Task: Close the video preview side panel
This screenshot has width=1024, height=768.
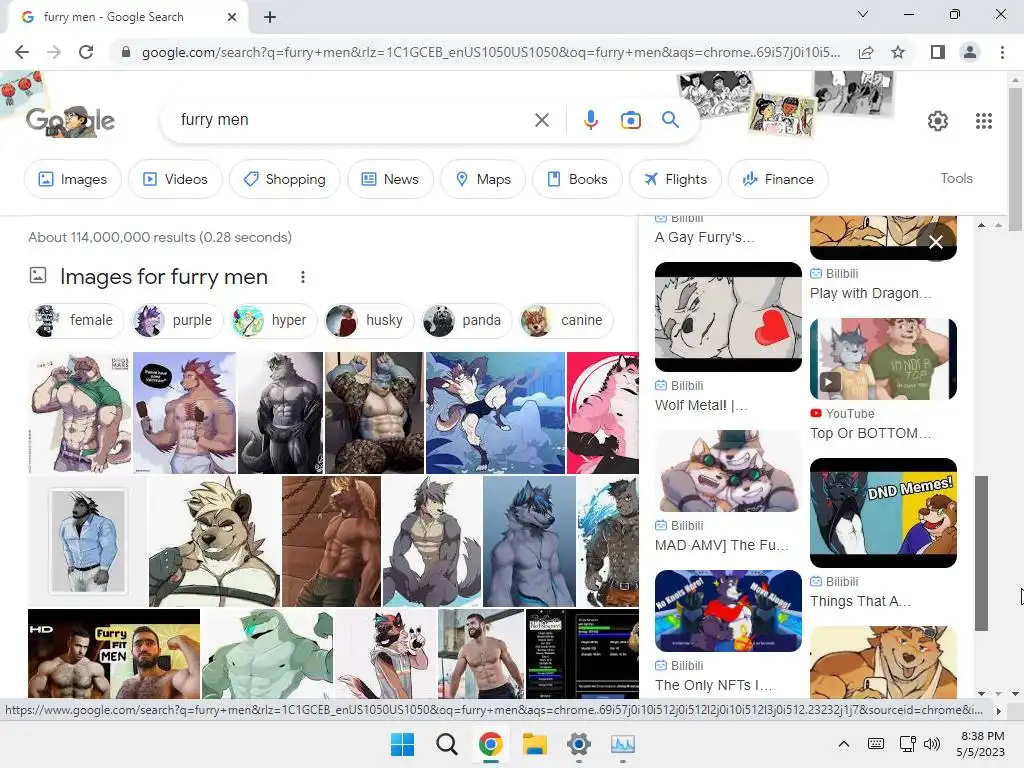Action: (935, 242)
